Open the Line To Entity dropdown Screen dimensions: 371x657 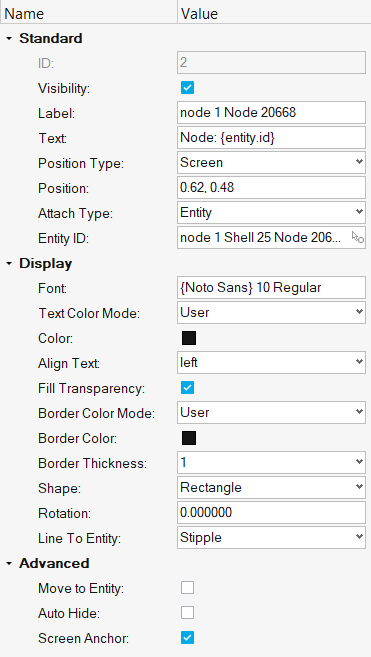tap(271, 538)
